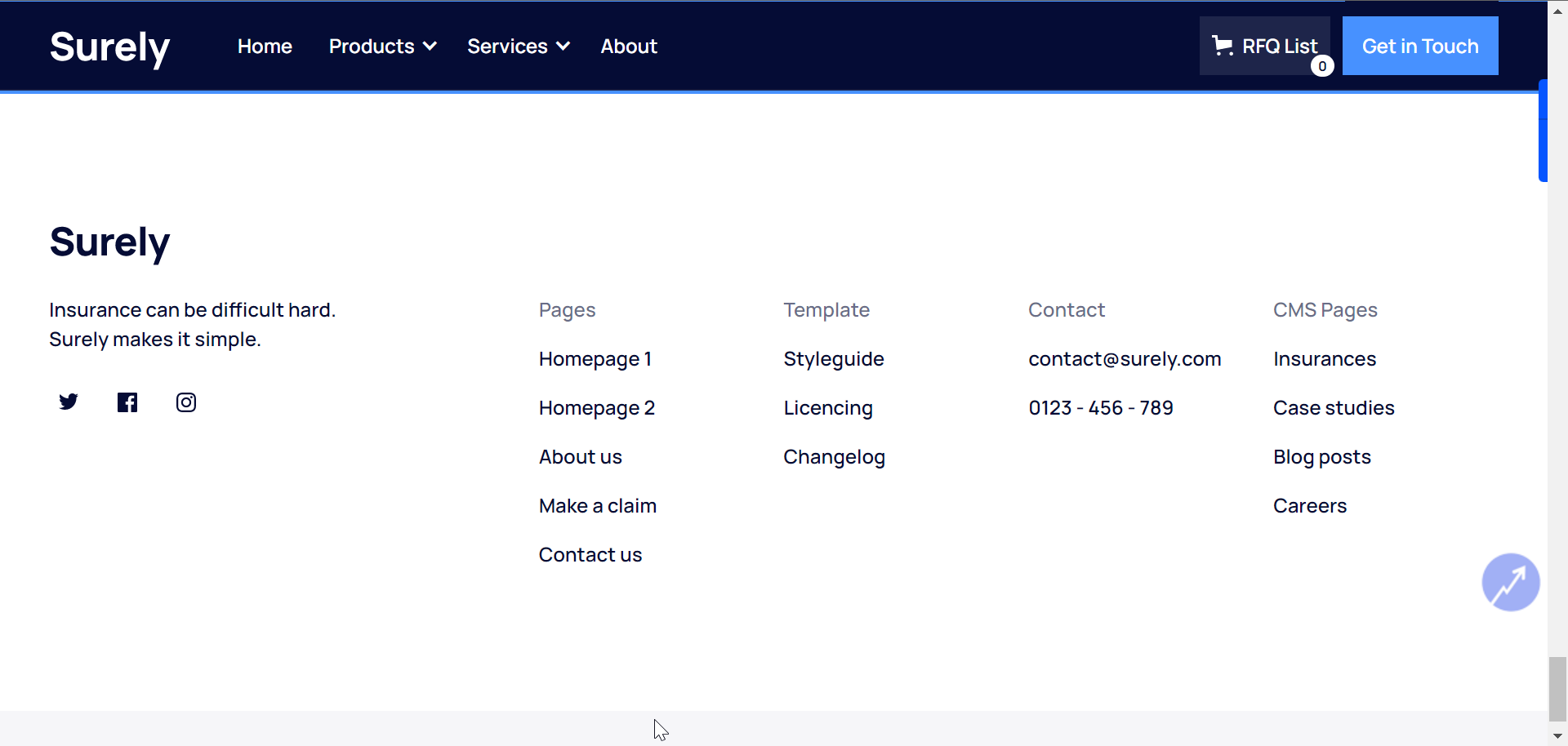Click the scrollbar down arrow
Screen dimensions: 1568x746
[x=1557, y=736]
